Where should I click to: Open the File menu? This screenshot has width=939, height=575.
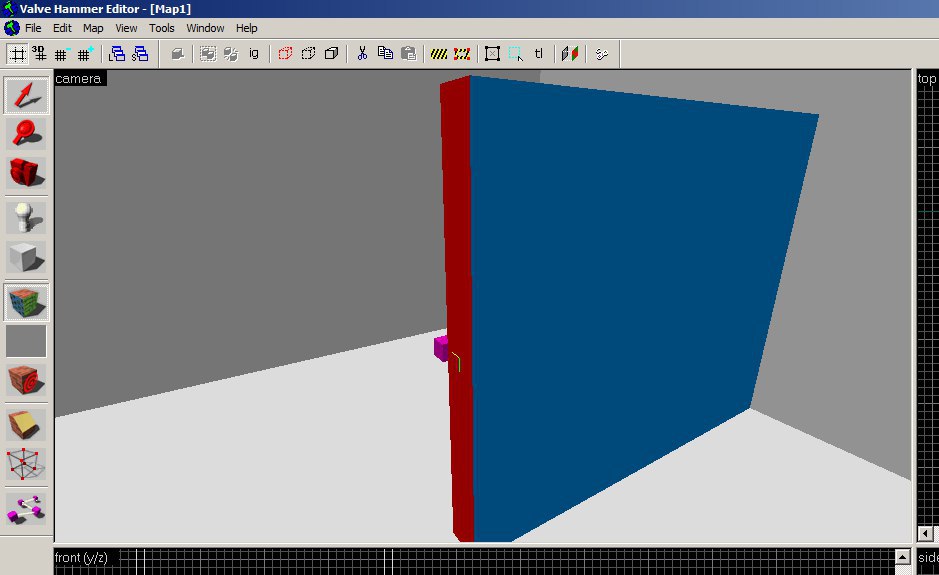click(x=33, y=28)
